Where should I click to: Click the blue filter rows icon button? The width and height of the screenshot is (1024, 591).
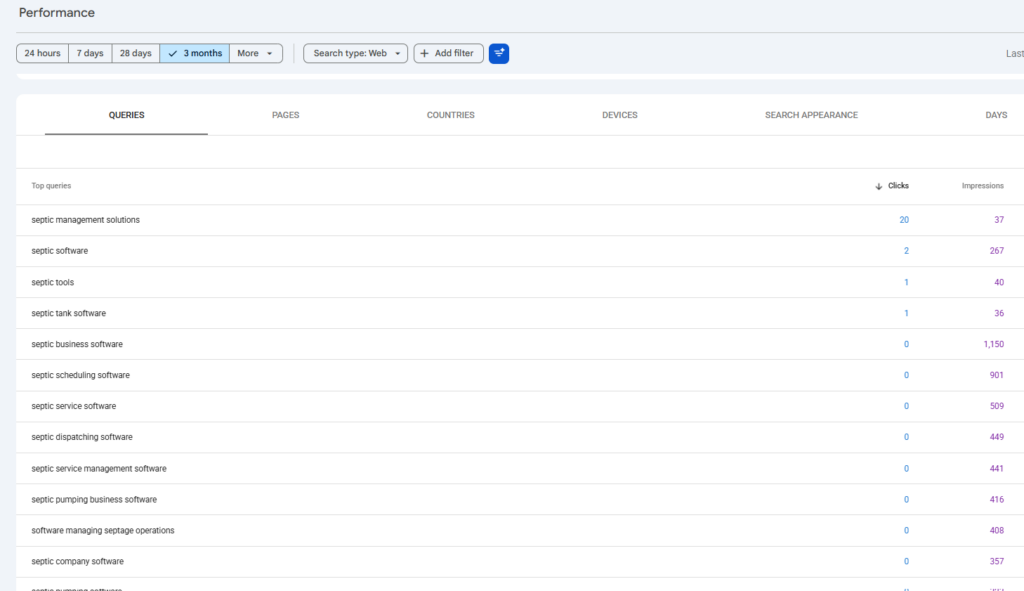(499, 54)
